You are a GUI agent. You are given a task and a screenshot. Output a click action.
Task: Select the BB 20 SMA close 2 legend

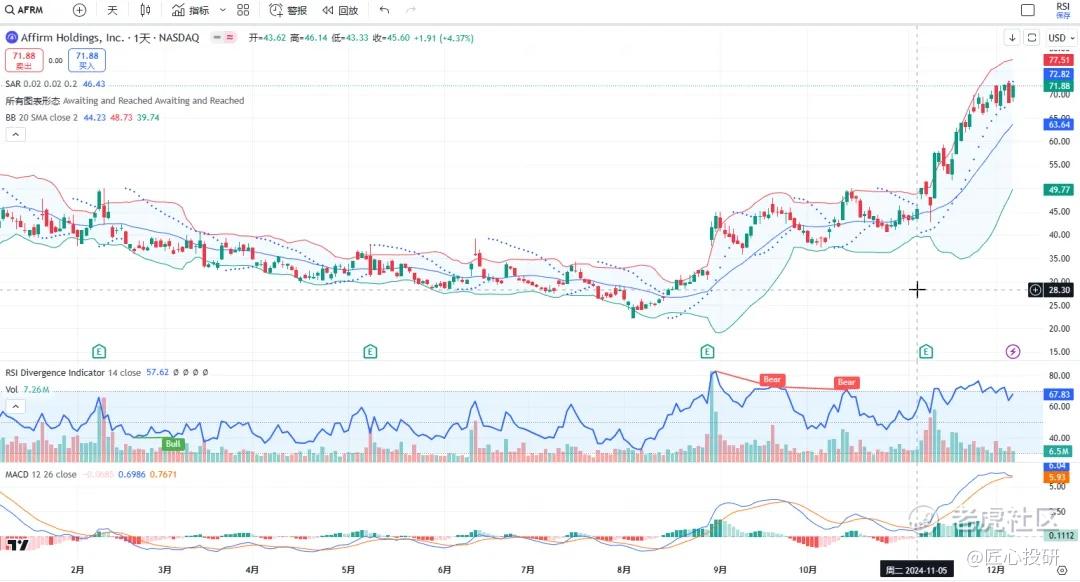[x=41, y=118]
